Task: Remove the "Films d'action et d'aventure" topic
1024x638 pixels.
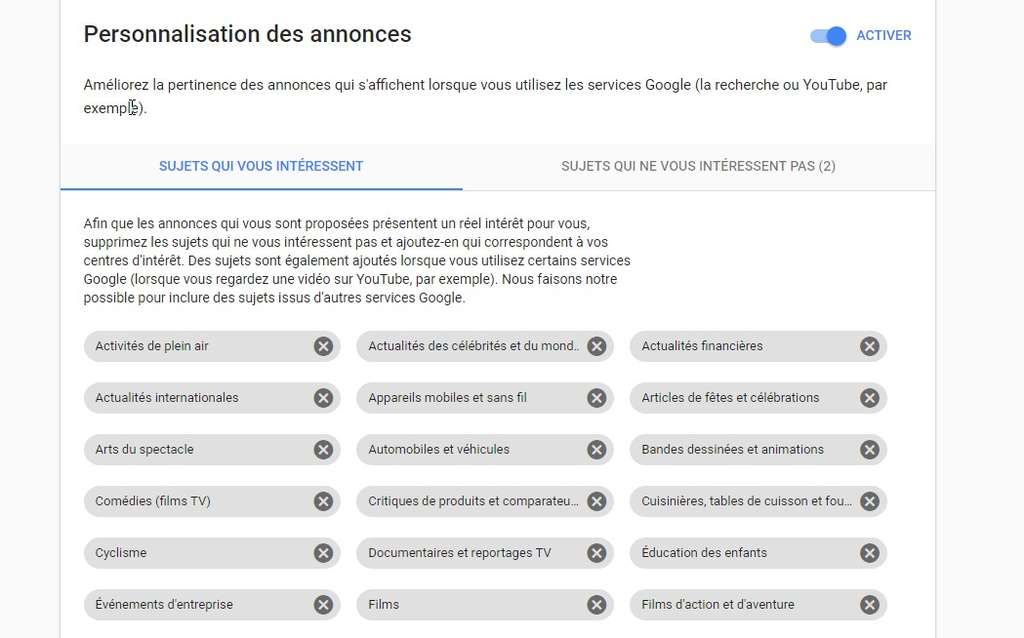Action: click(x=869, y=605)
